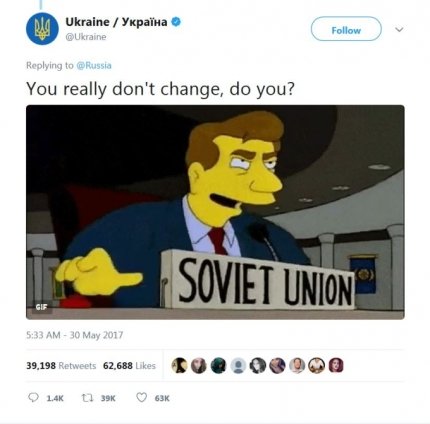The width and height of the screenshot is (430, 424).
Task: Click the 1.4K replies count
Action: tap(55, 398)
